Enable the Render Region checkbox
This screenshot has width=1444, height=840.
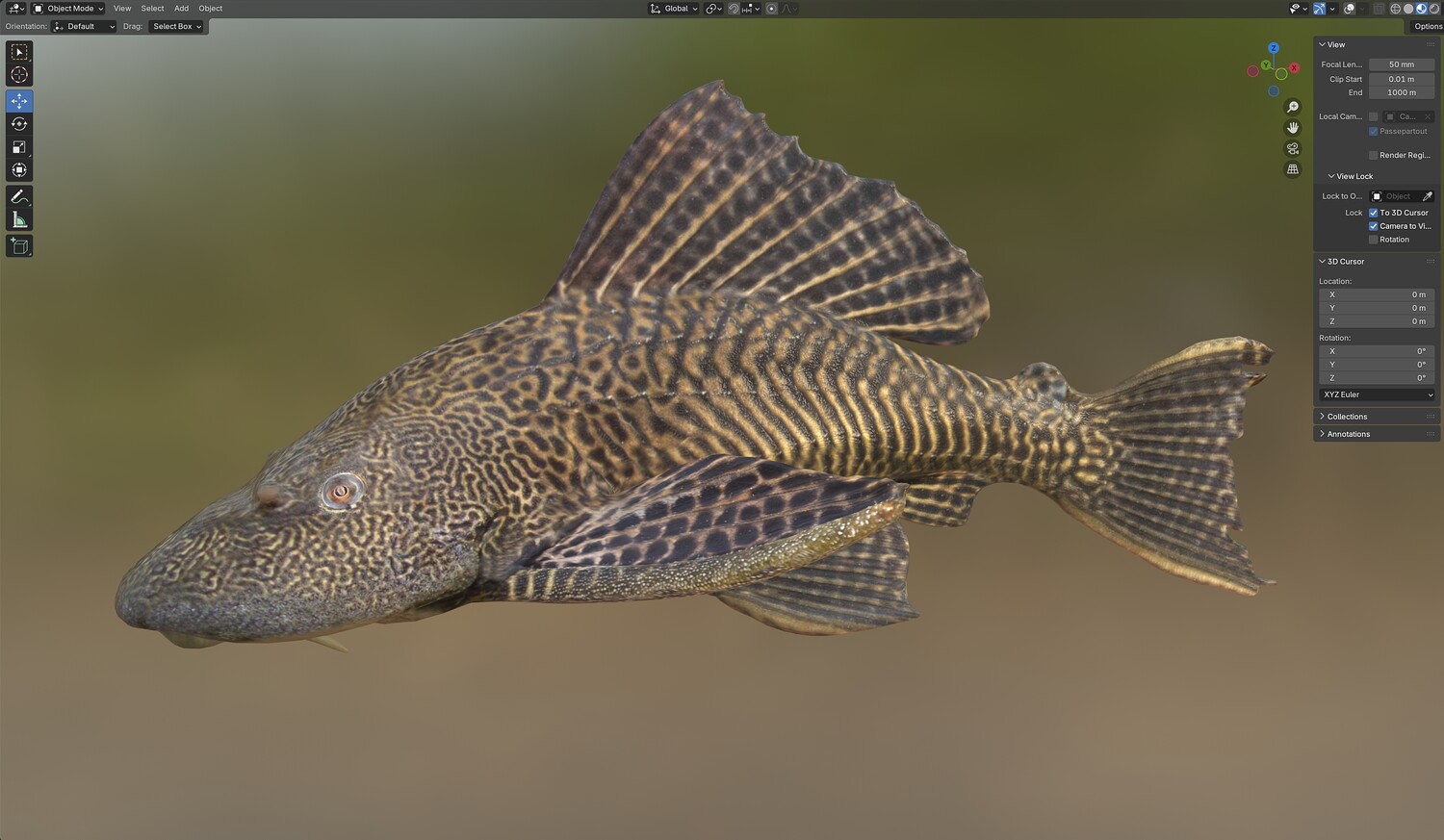(1373, 155)
